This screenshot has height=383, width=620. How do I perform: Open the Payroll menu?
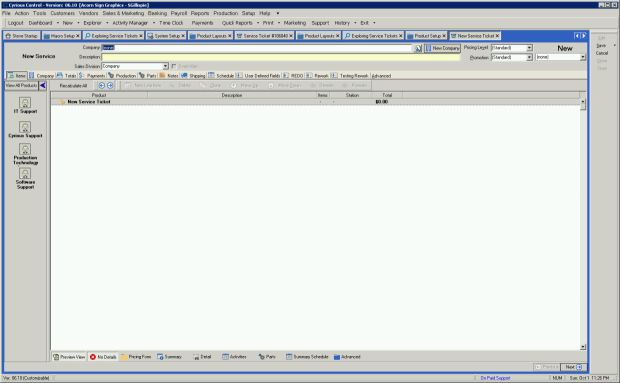pos(179,13)
